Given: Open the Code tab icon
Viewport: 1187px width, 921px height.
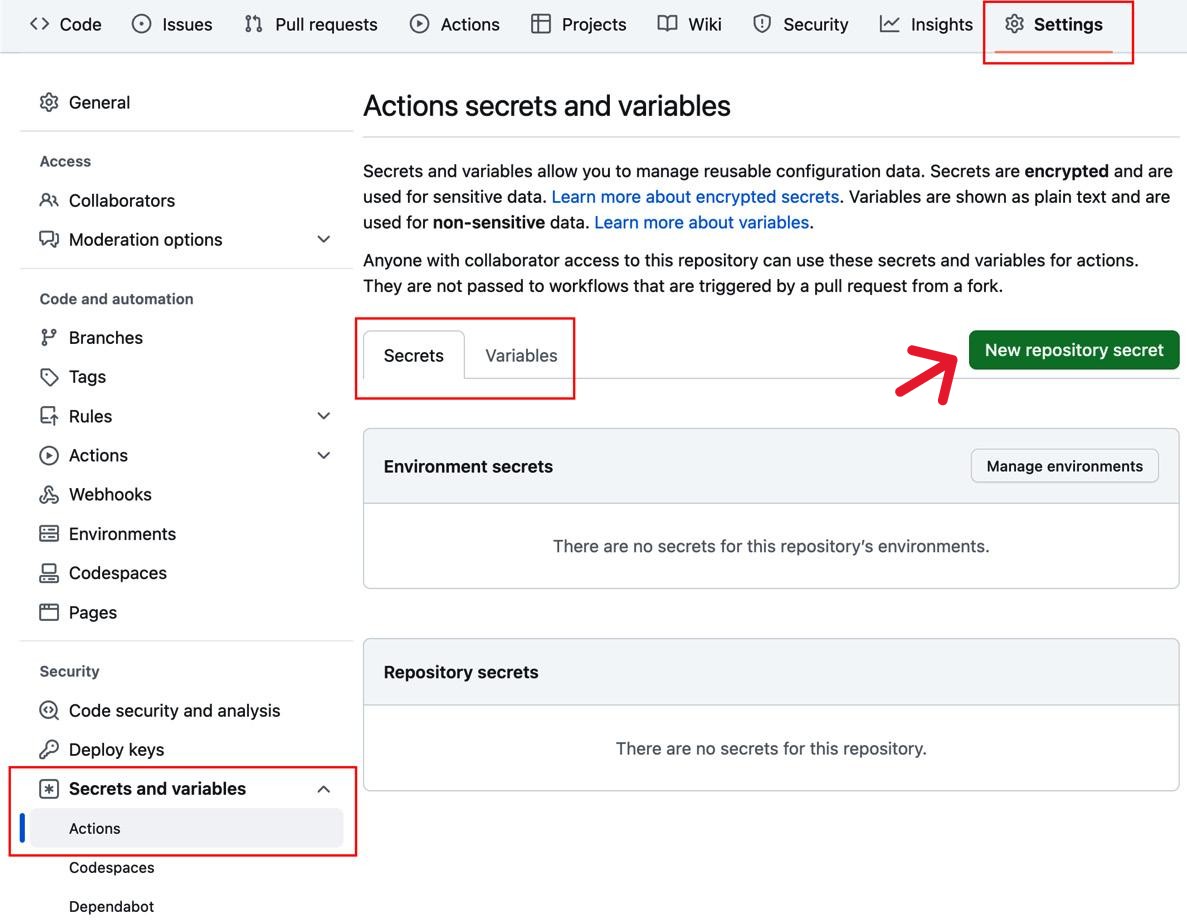Looking at the screenshot, I should coord(39,24).
